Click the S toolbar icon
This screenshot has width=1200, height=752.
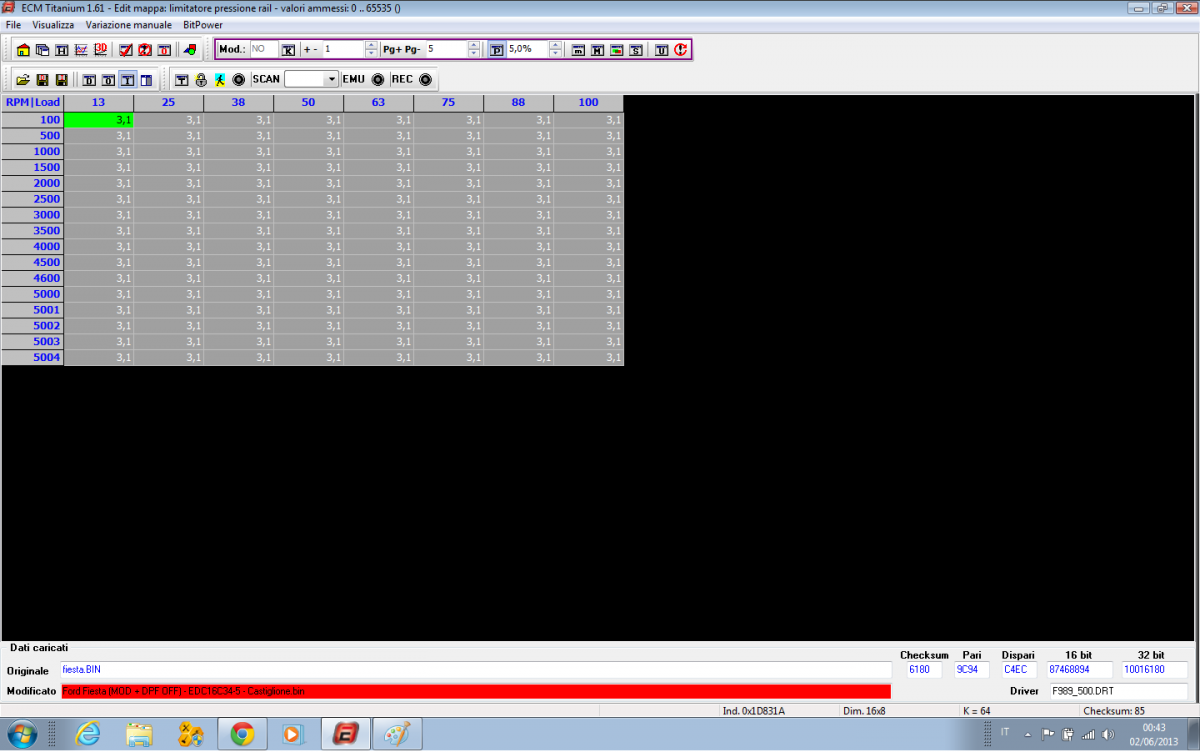click(x=636, y=49)
